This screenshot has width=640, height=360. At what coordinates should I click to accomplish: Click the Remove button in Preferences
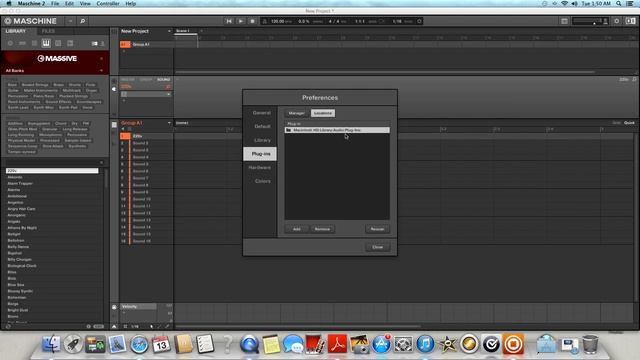click(322, 229)
